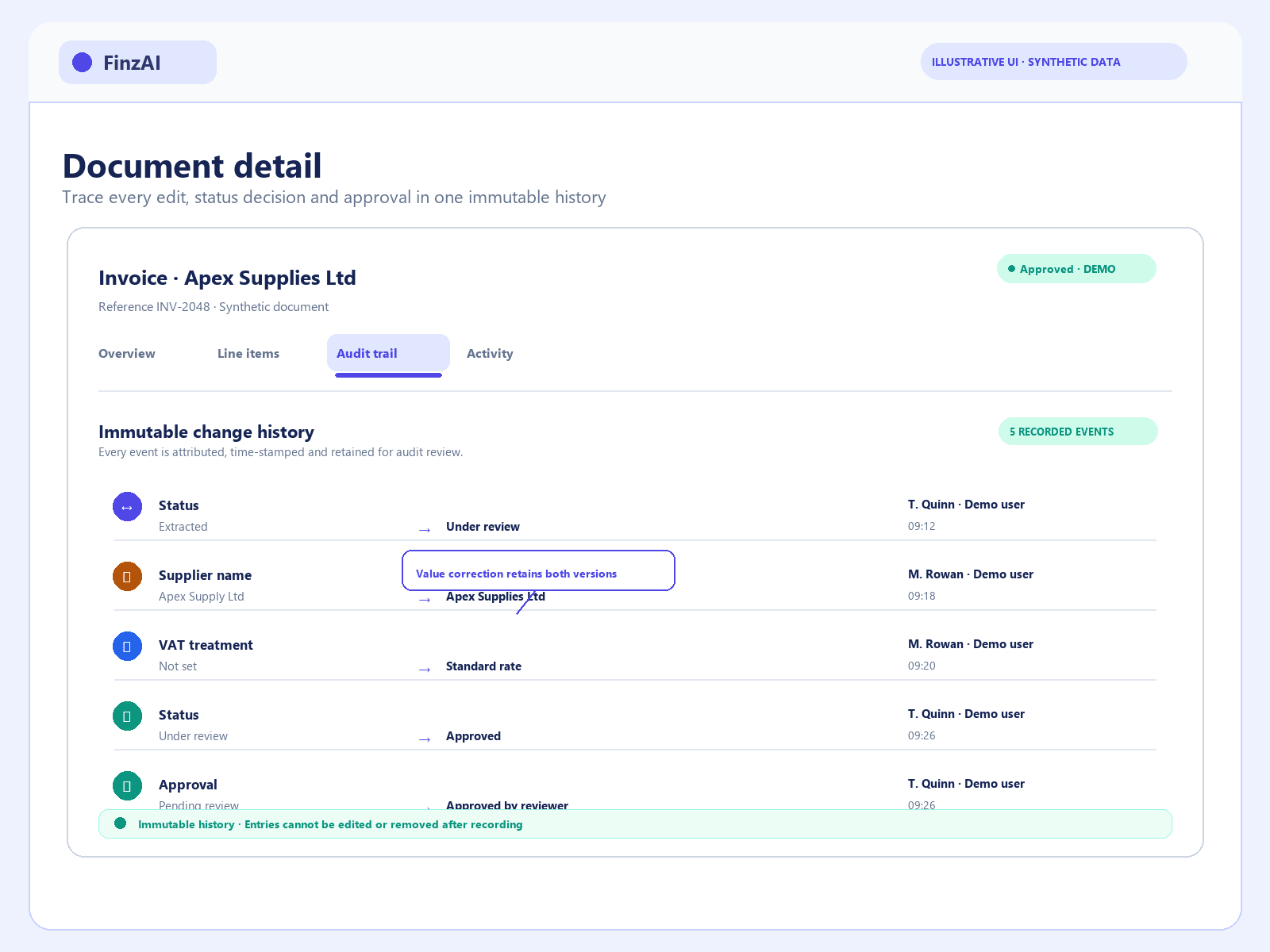Click the VAT treatment field label
Viewport: 1270px width, 952px height.
coord(206,645)
